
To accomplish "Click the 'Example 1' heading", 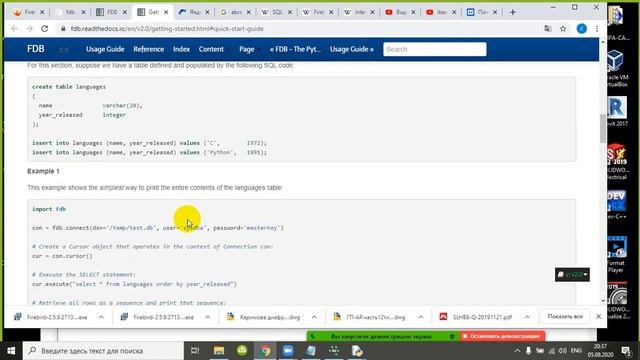I will 43,171.
